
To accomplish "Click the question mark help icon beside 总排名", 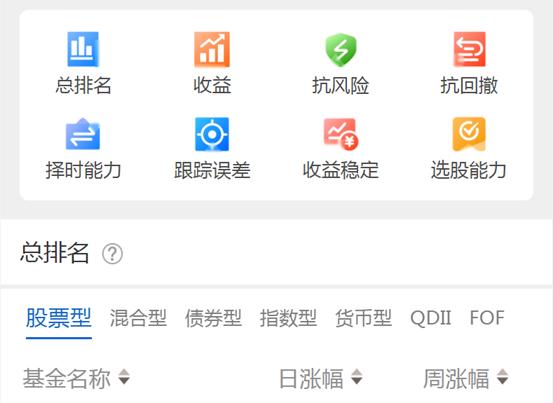I will coord(112,254).
